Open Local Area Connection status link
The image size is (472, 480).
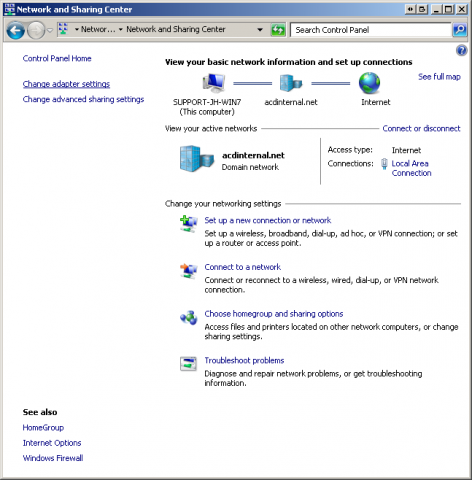[411, 168]
